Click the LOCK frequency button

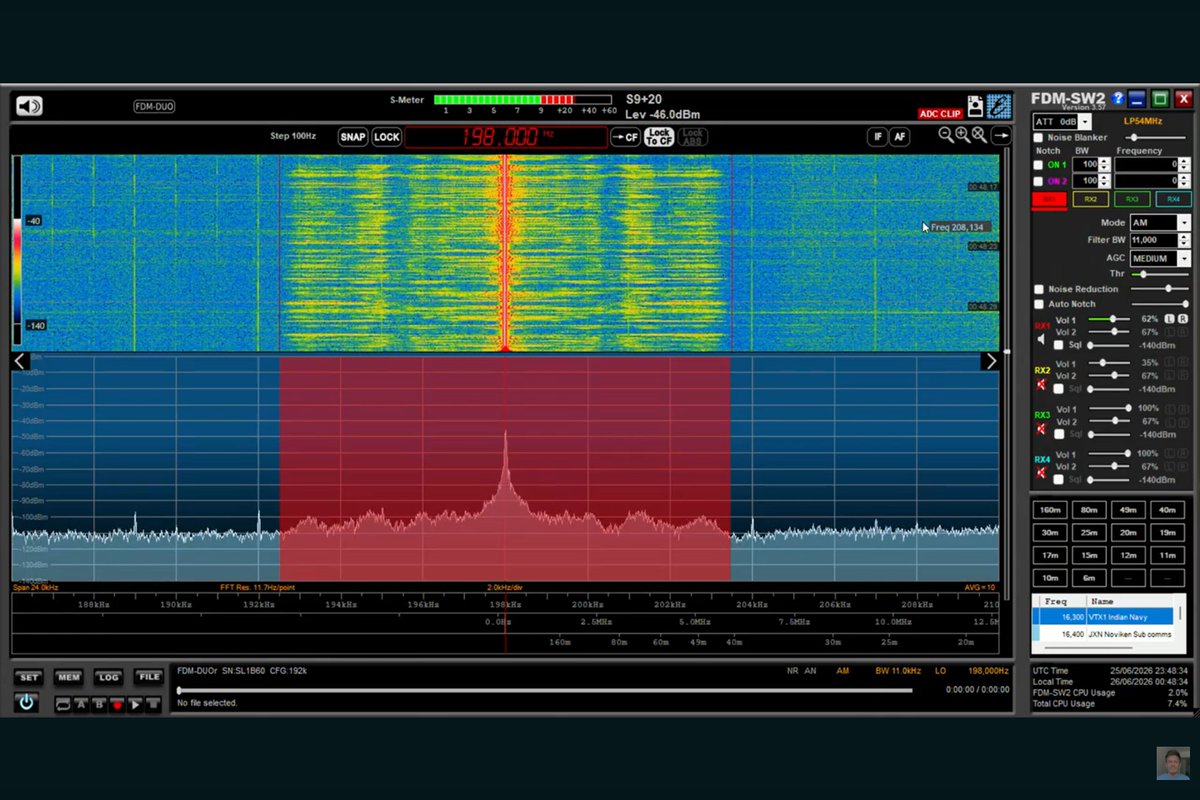point(387,137)
